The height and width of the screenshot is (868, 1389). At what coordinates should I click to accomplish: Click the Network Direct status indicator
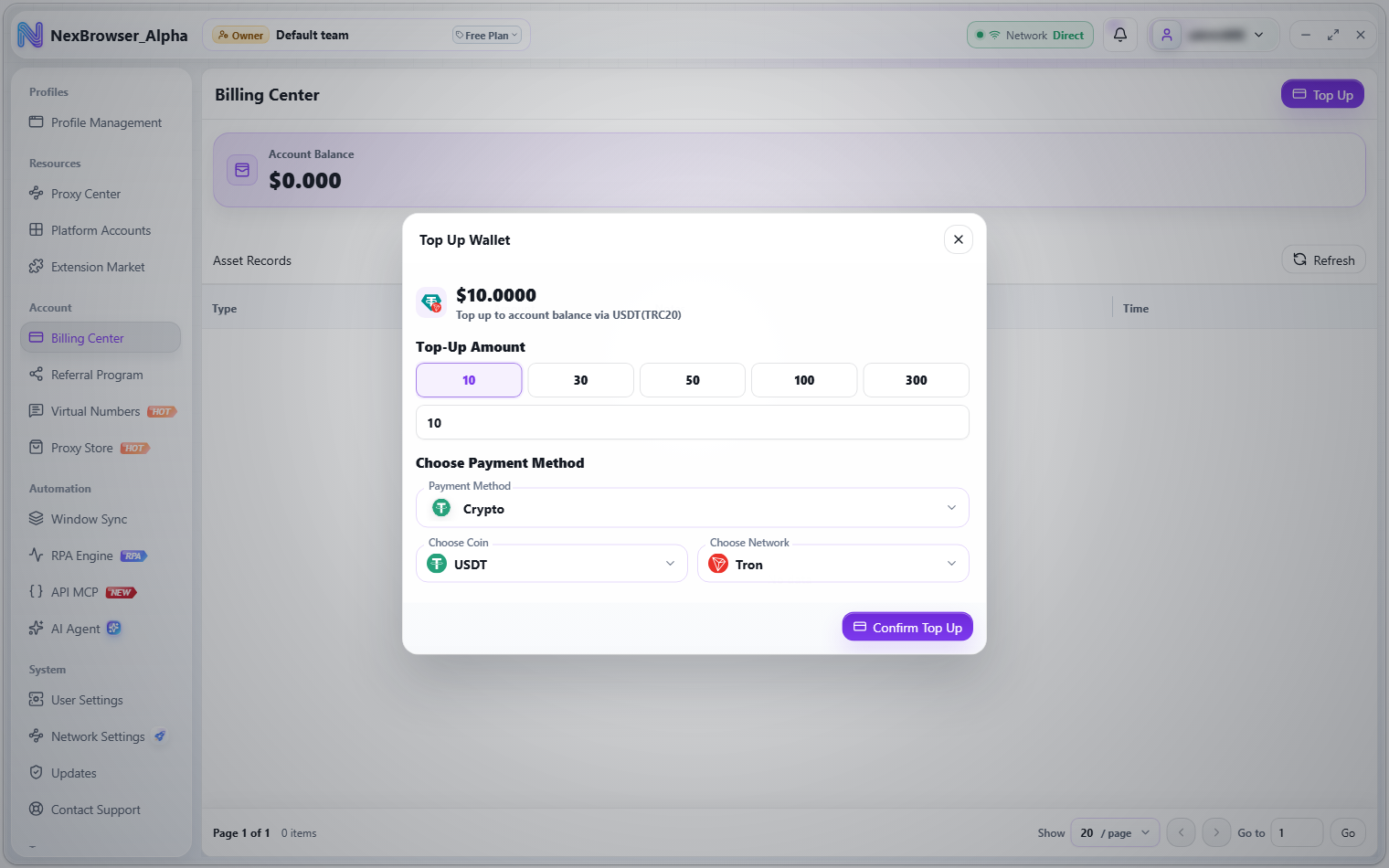[x=1030, y=35]
